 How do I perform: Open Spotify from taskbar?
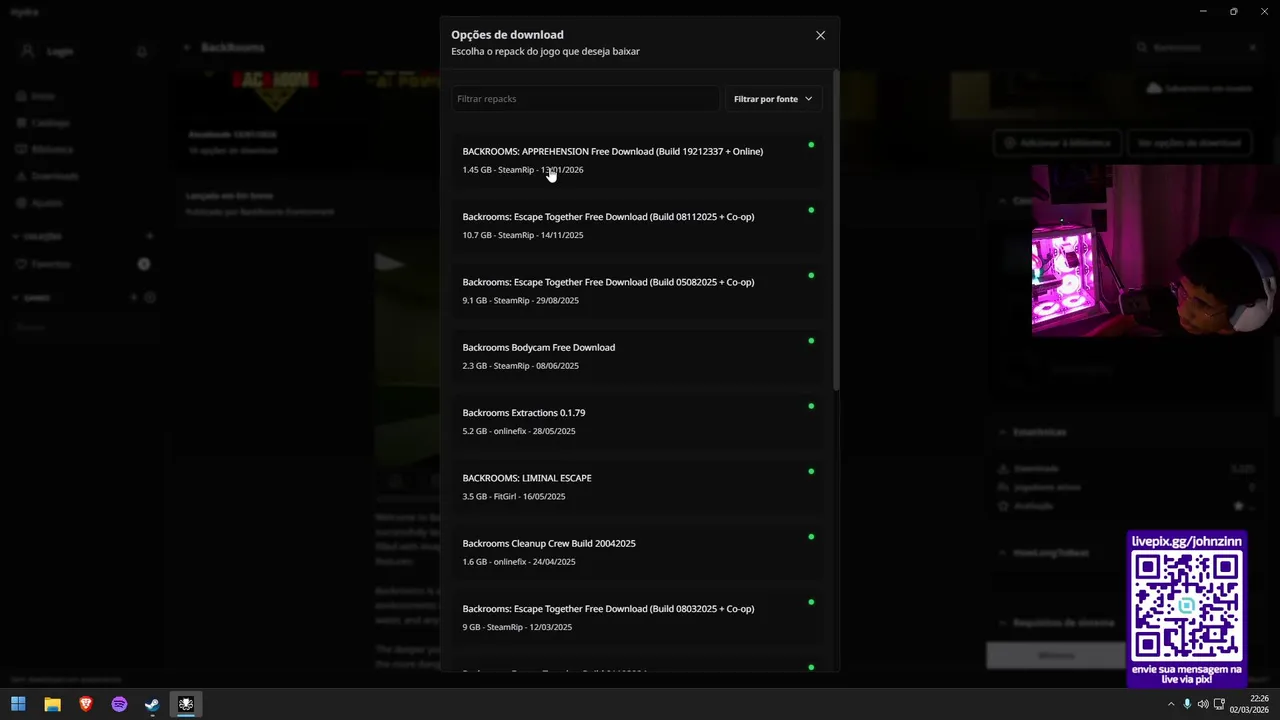[x=119, y=704]
